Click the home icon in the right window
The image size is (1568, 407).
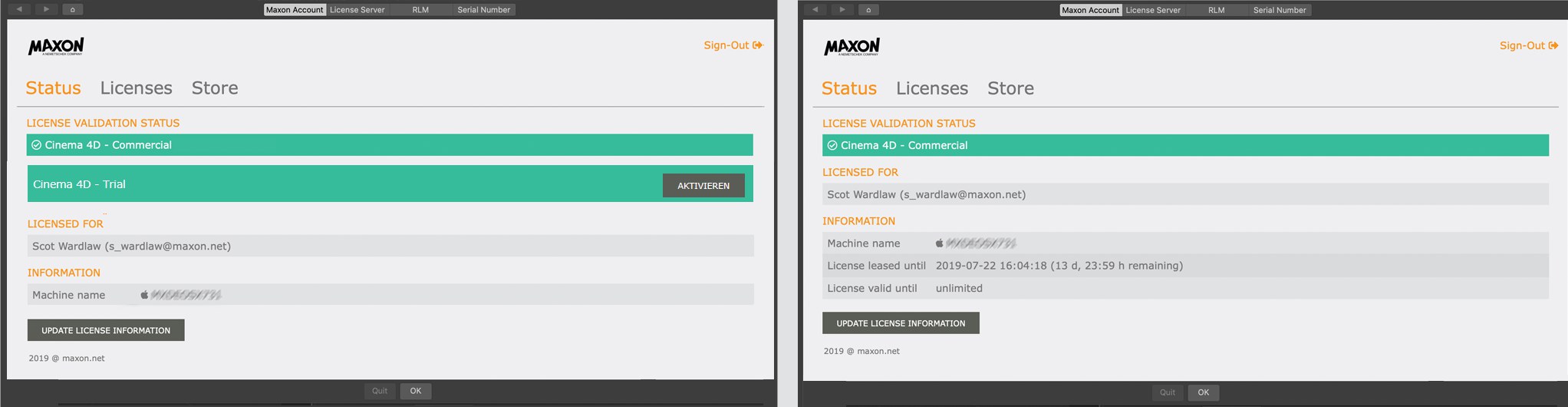pyautogui.click(x=868, y=10)
